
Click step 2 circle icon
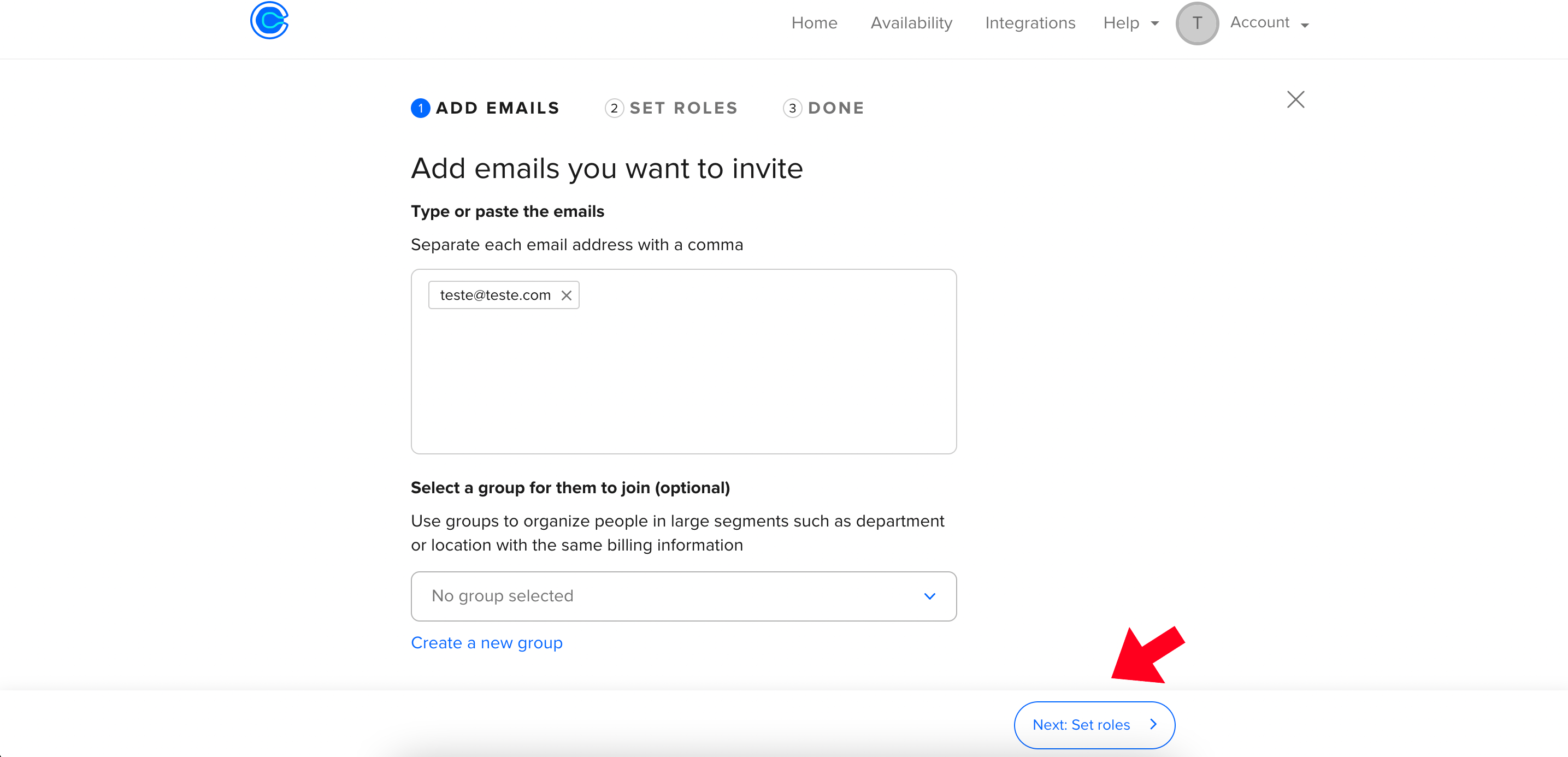pos(614,108)
